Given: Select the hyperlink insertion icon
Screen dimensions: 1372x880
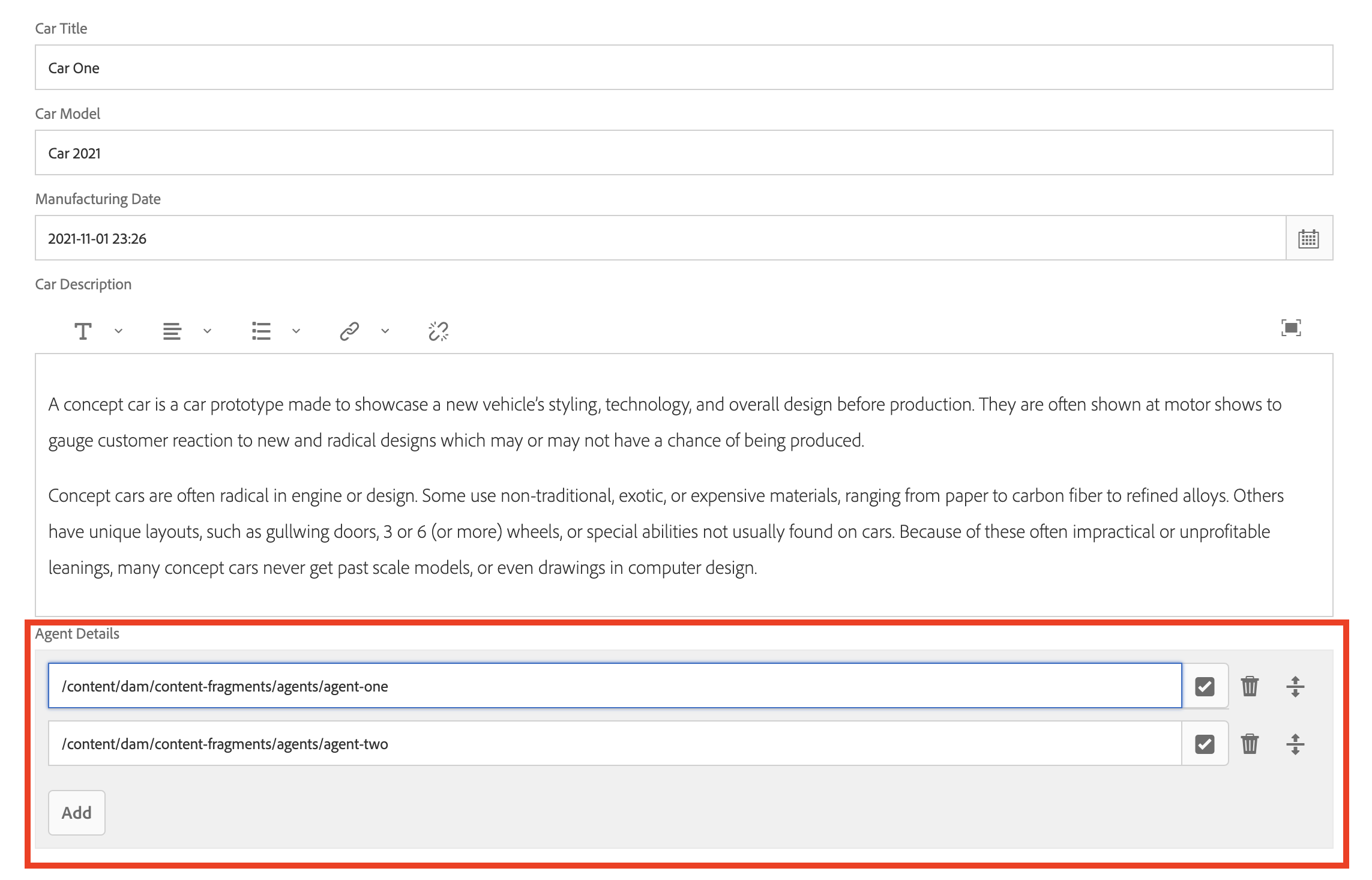Looking at the screenshot, I should [x=349, y=331].
